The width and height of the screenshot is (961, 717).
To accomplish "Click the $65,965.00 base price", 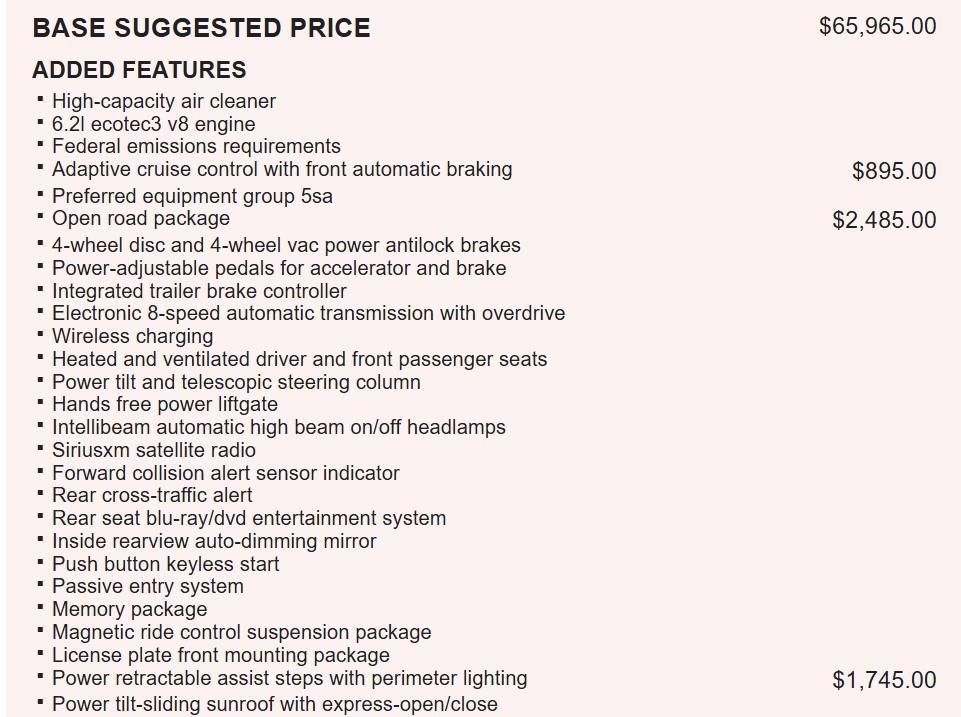I will click(x=877, y=26).
